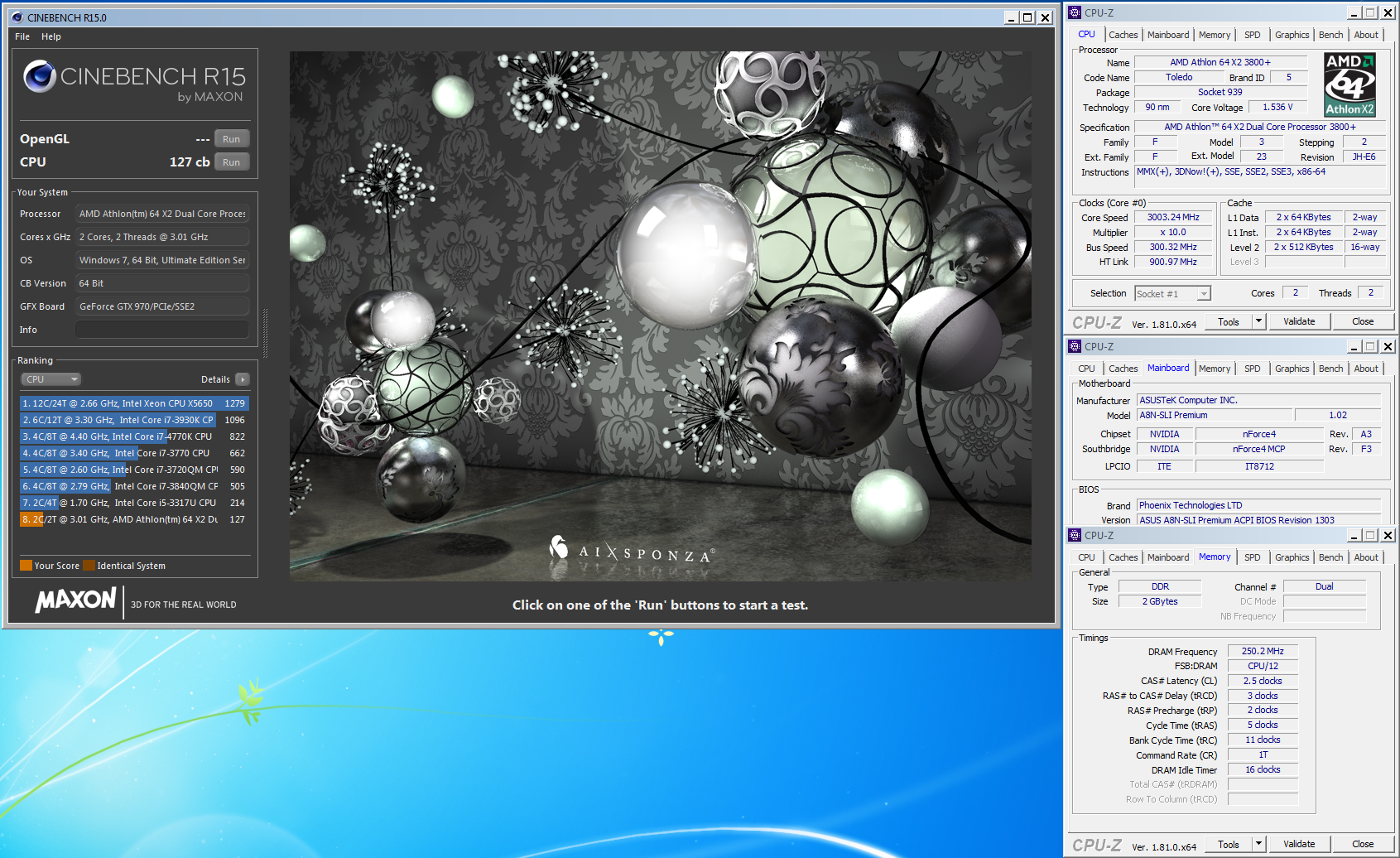Click Close button in top CPU-Z window
The image size is (1400, 858).
click(x=1363, y=322)
